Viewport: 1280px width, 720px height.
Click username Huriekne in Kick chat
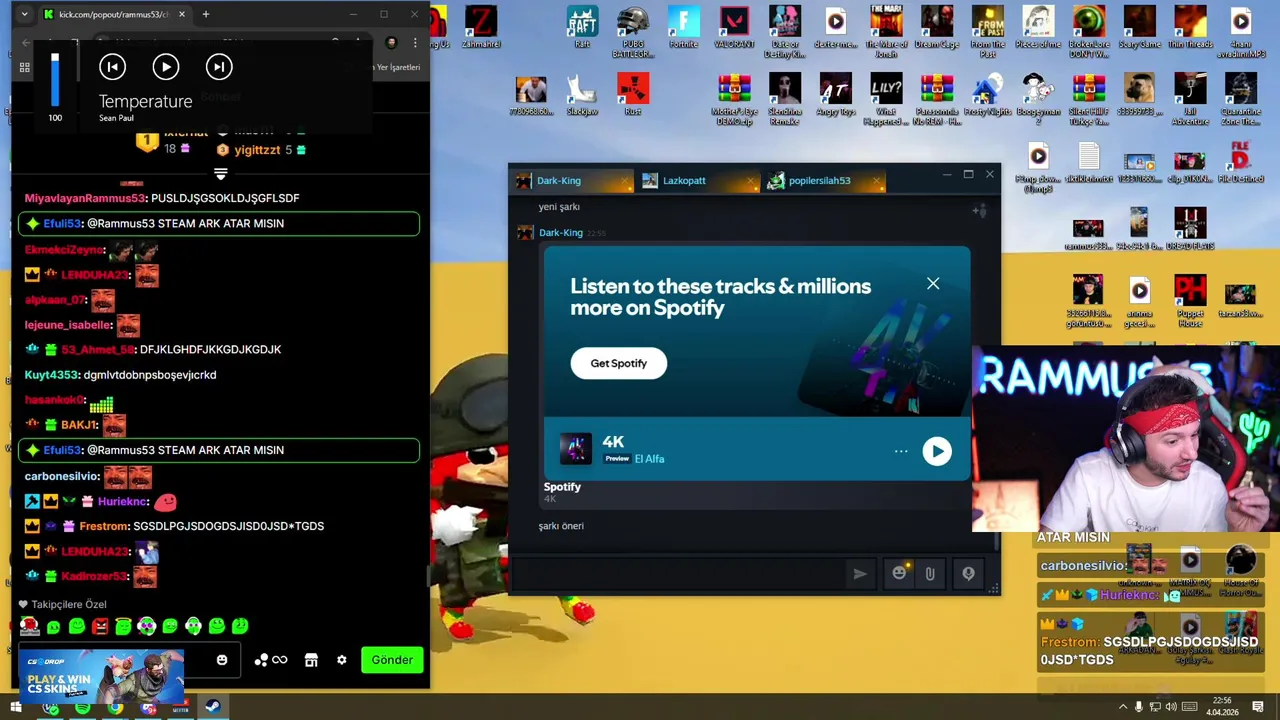click(123, 501)
